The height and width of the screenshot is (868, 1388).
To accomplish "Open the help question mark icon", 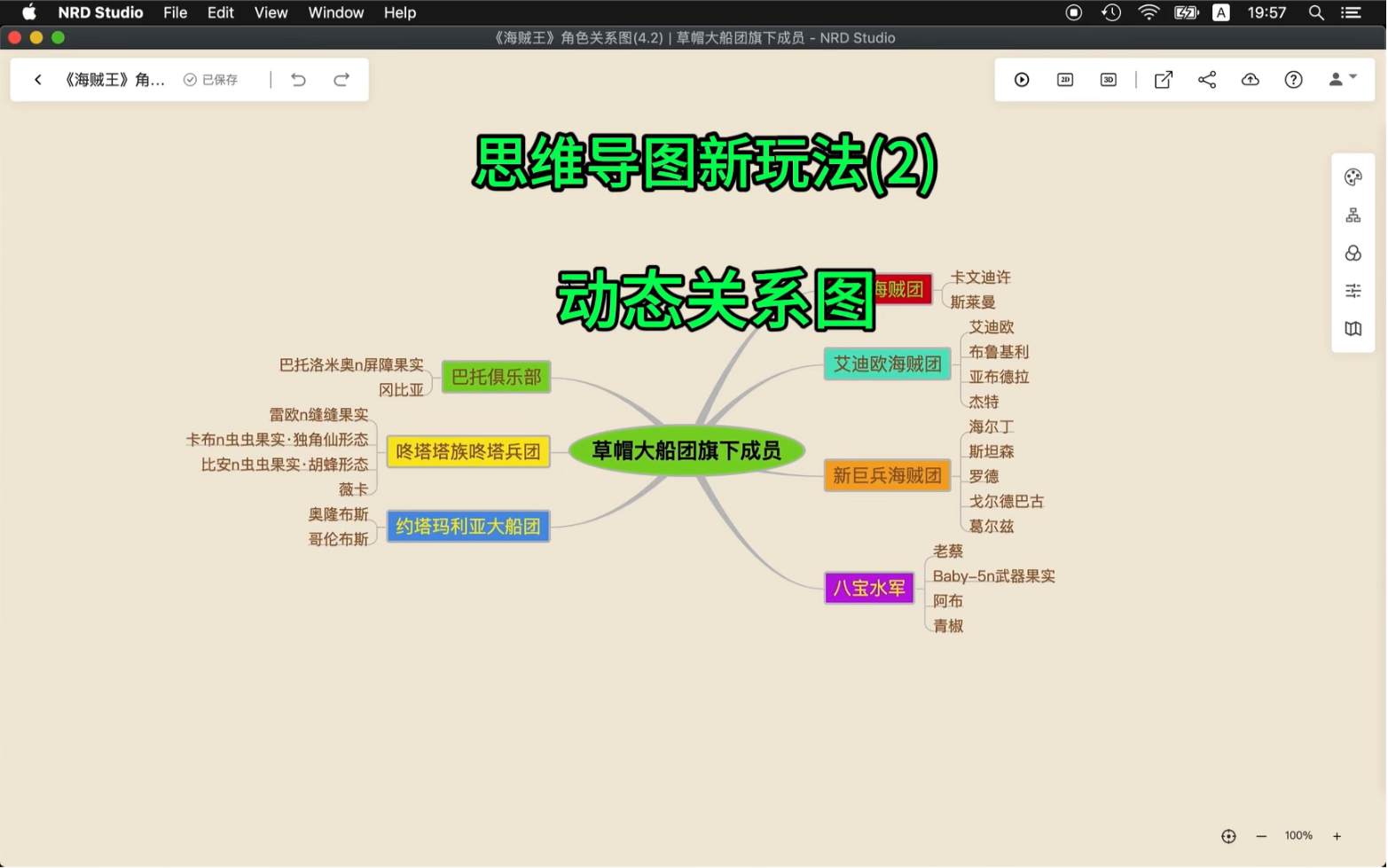I will tap(1295, 80).
